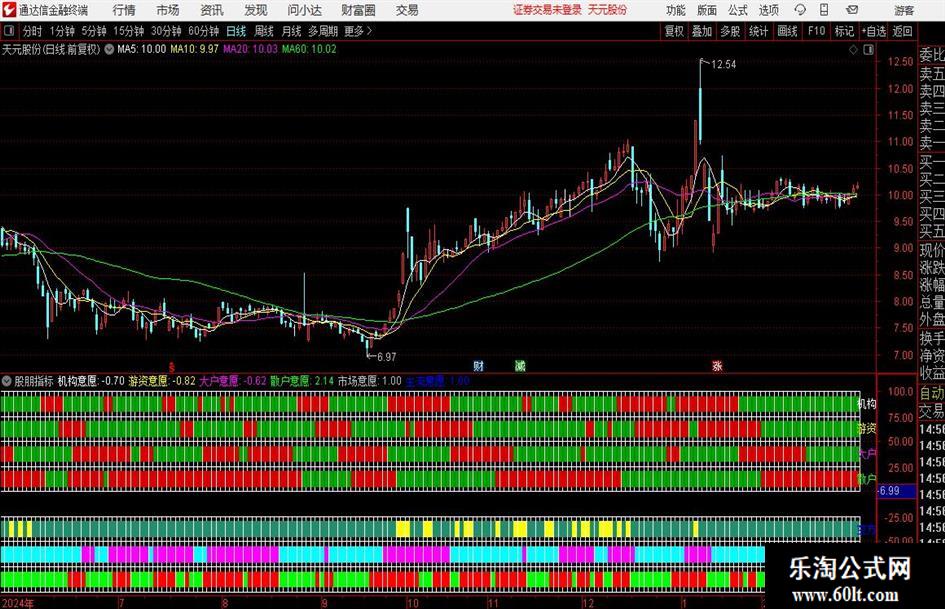Open the 选项 menu
This screenshot has height=609, width=945.
pyautogui.click(x=768, y=10)
